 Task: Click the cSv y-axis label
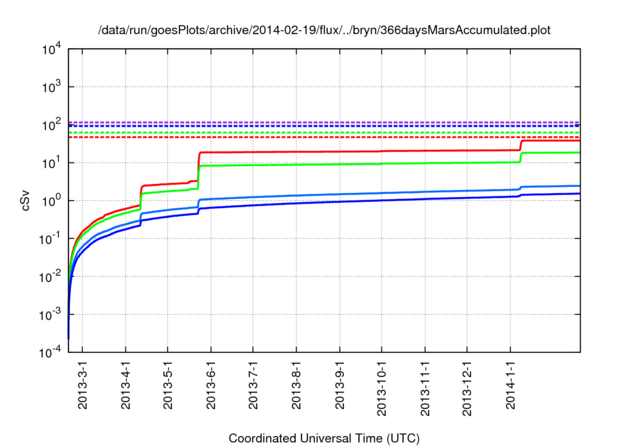[x=27, y=200]
